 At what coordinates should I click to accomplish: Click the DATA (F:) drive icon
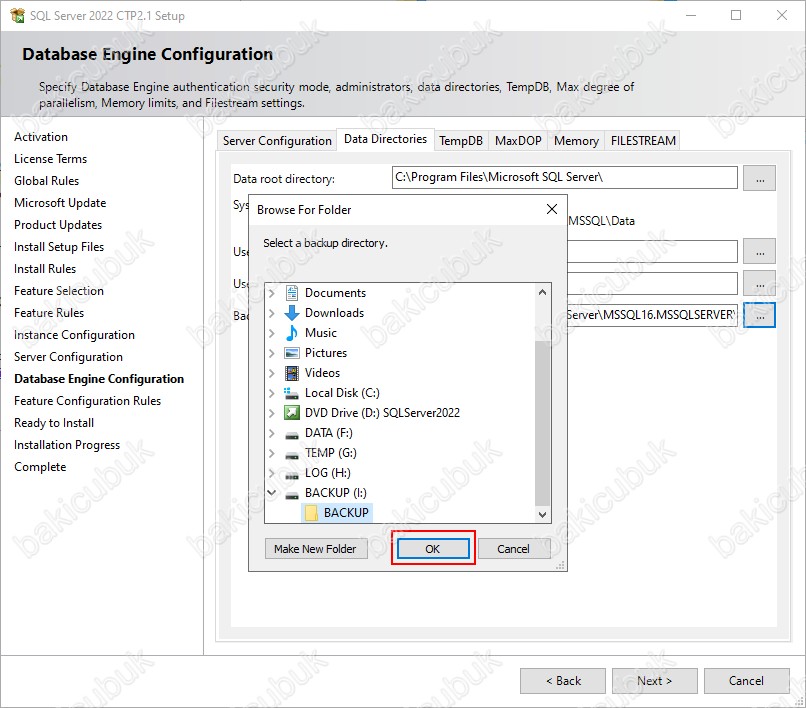coord(291,435)
